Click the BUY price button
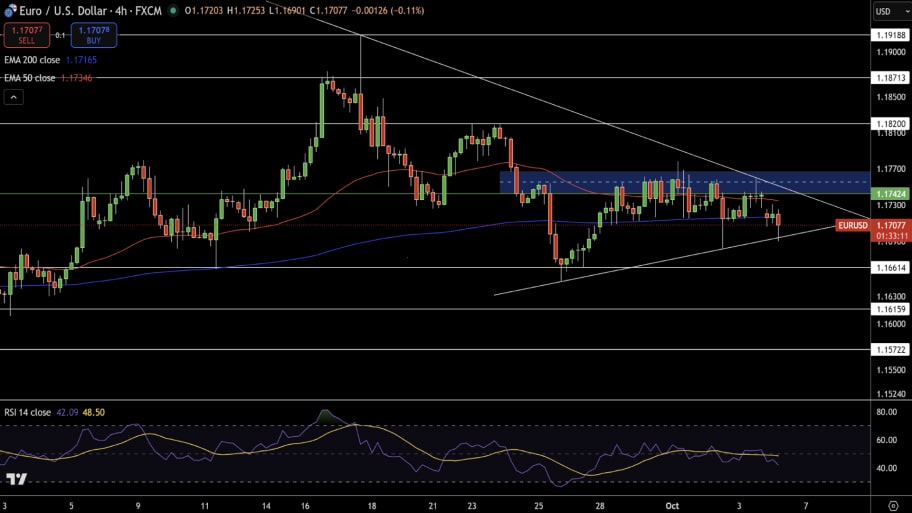The height and width of the screenshot is (513, 912). pyautogui.click(x=93, y=36)
